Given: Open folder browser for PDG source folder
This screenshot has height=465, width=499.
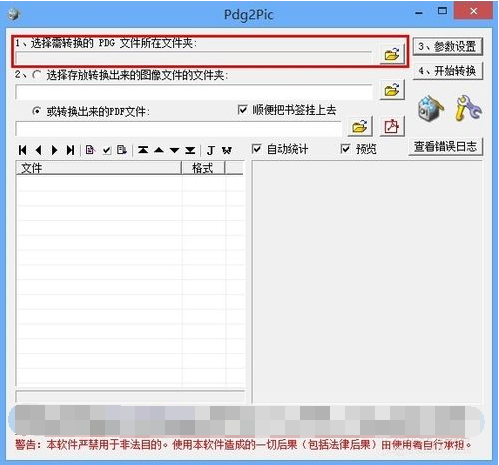Looking at the screenshot, I should pos(392,54).
